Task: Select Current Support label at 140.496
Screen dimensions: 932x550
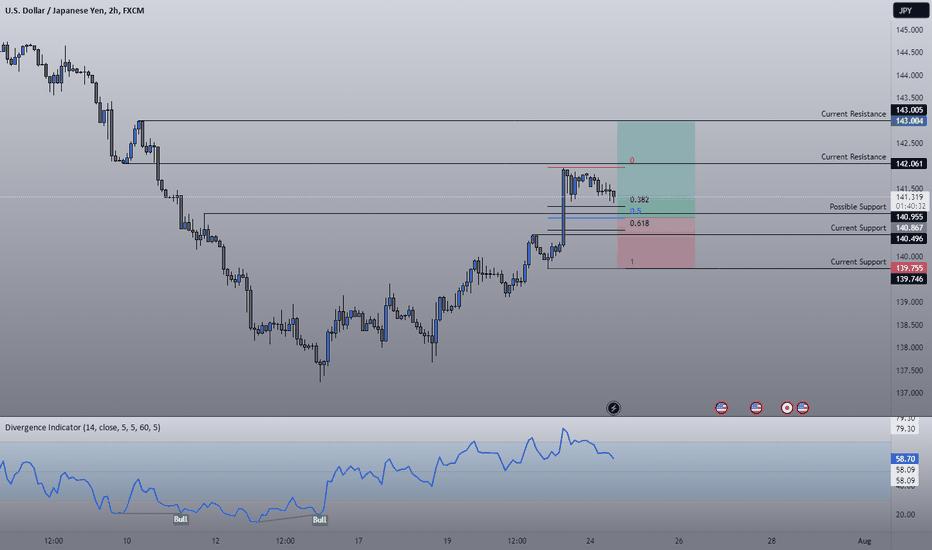Action: click(858, 228)
